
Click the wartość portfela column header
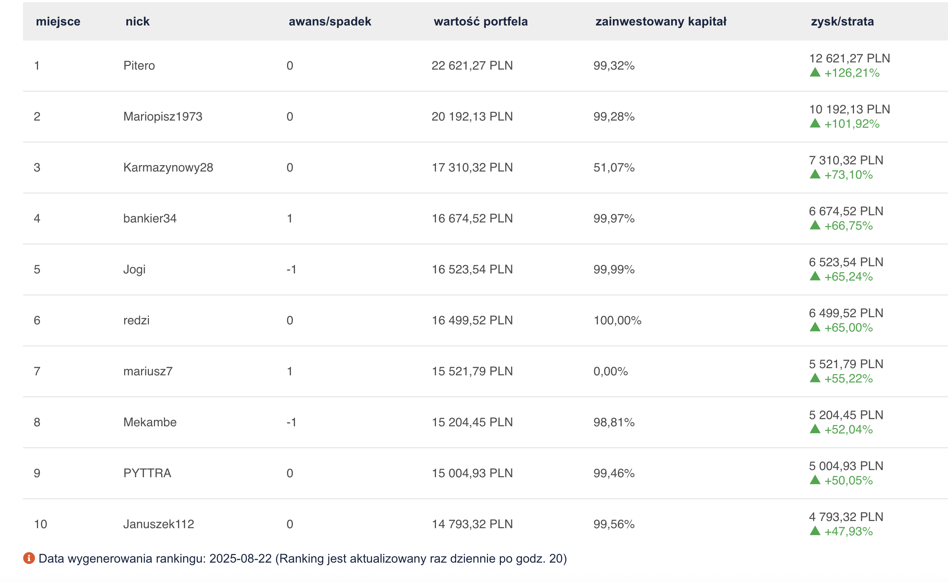click(480, 22)
